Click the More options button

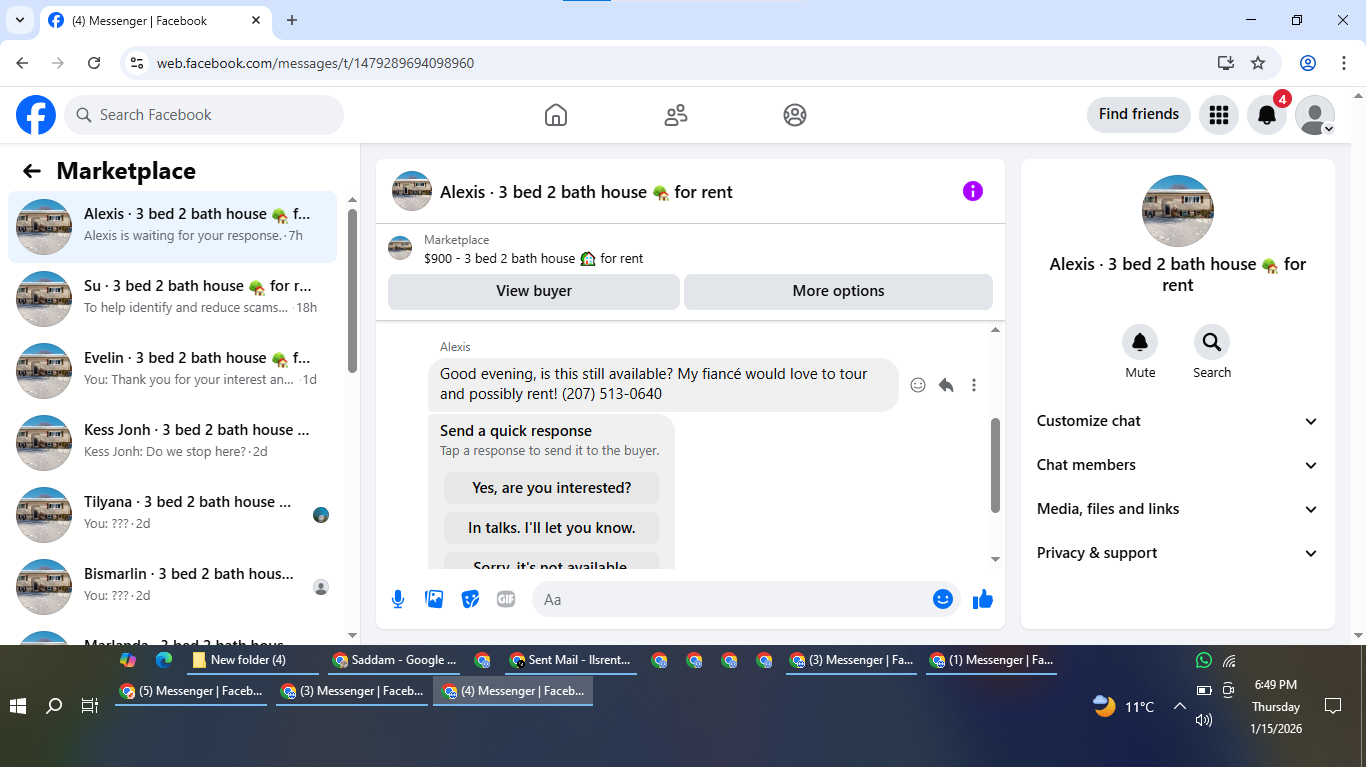click(x=838, y=291)
